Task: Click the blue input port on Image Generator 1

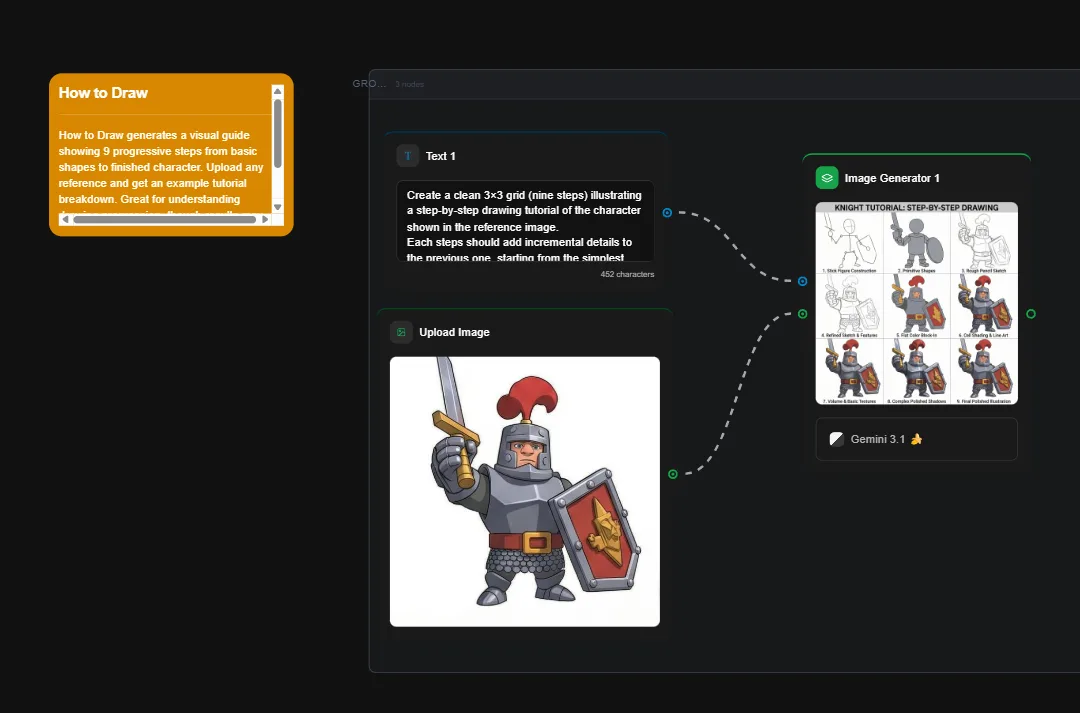Action: tap(802, 281)
